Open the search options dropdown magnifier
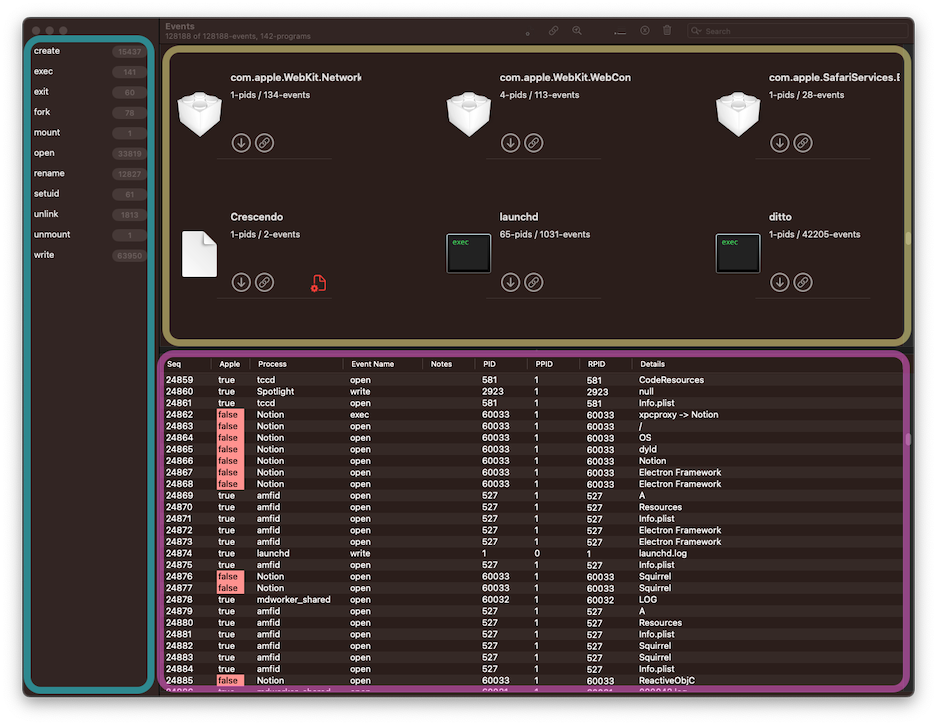This screenshot has height=725, width=937. click(x=696, y=31)
